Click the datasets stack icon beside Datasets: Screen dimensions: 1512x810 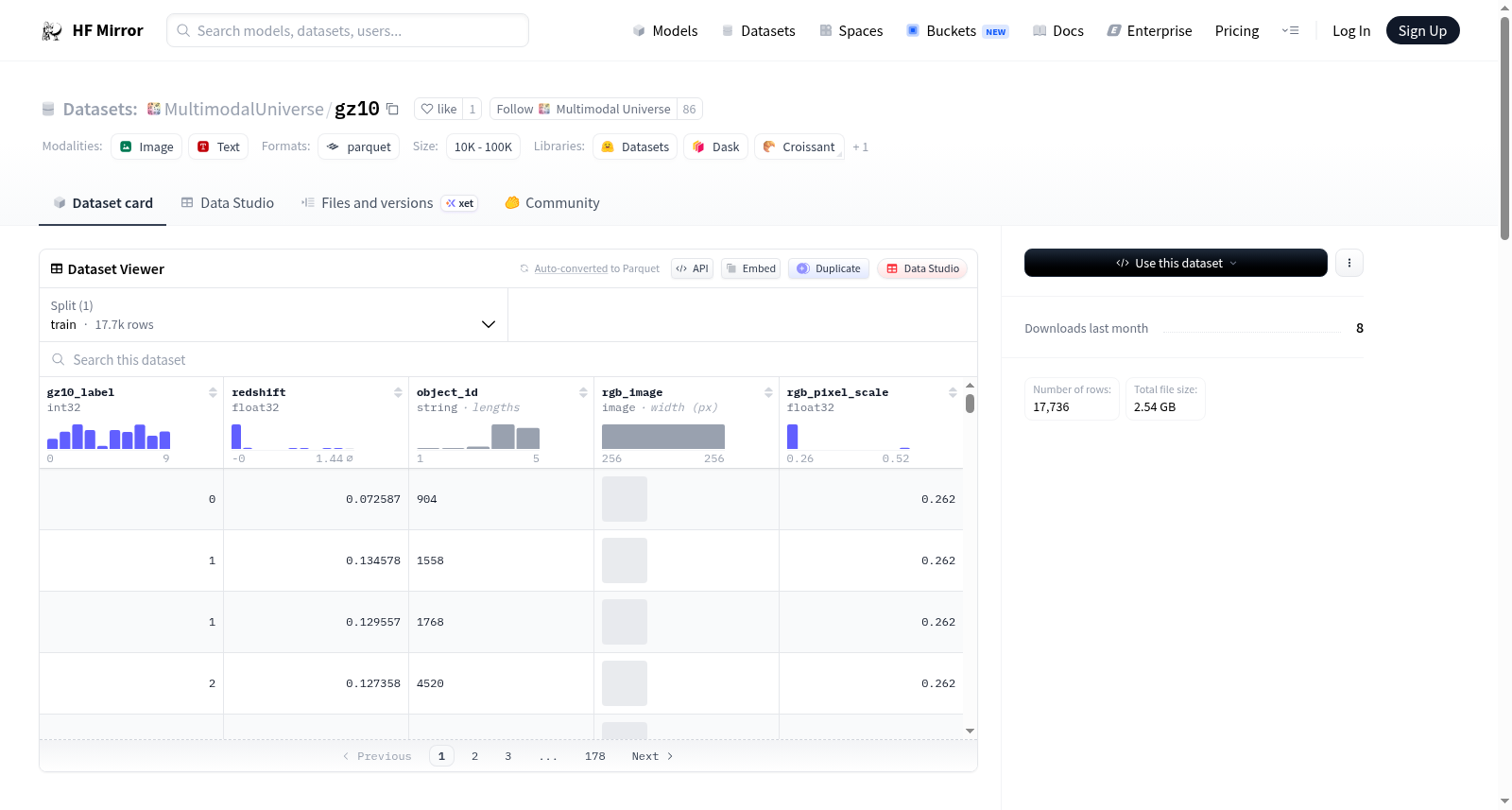pyautogui.click(x=48, y=109)
